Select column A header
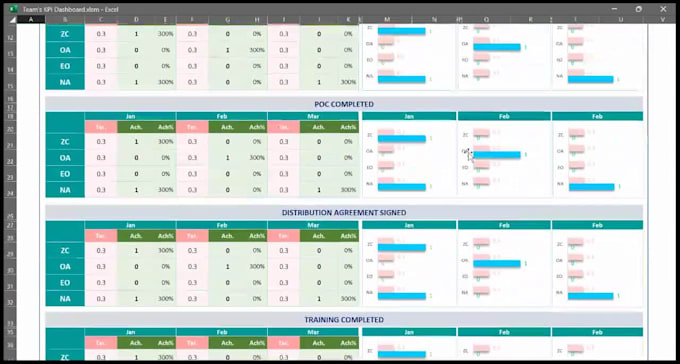Screen dimensions: 680x364 (x=30, y=20)
